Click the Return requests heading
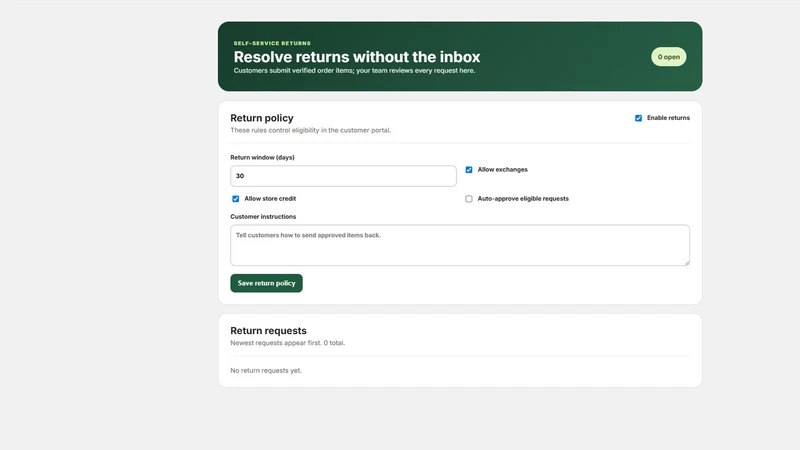This screenshot has height=450, width=800. pos(268,331)
